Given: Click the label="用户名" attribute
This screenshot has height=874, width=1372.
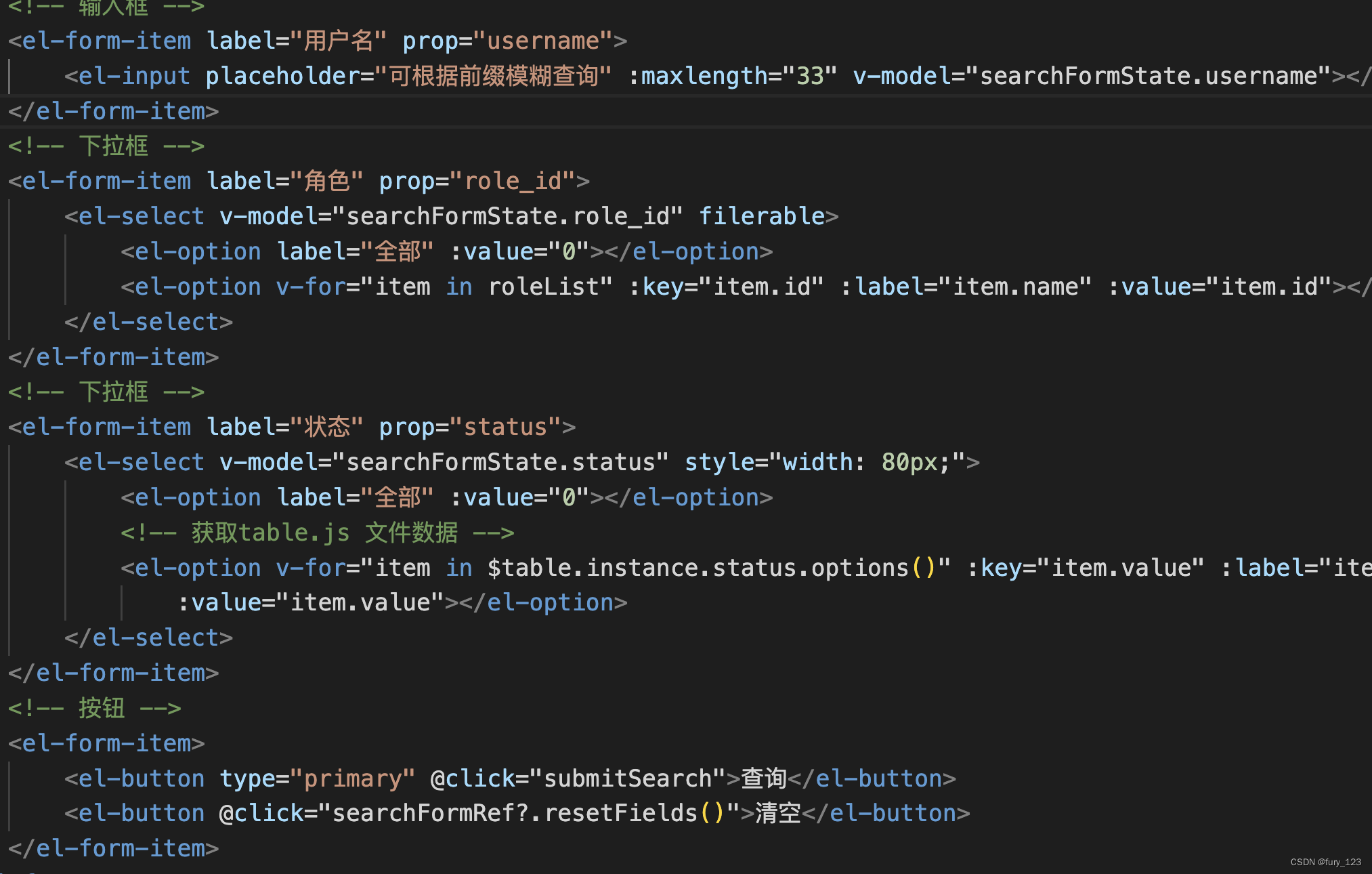Looking at the screenshot, I should pos(297,41).
